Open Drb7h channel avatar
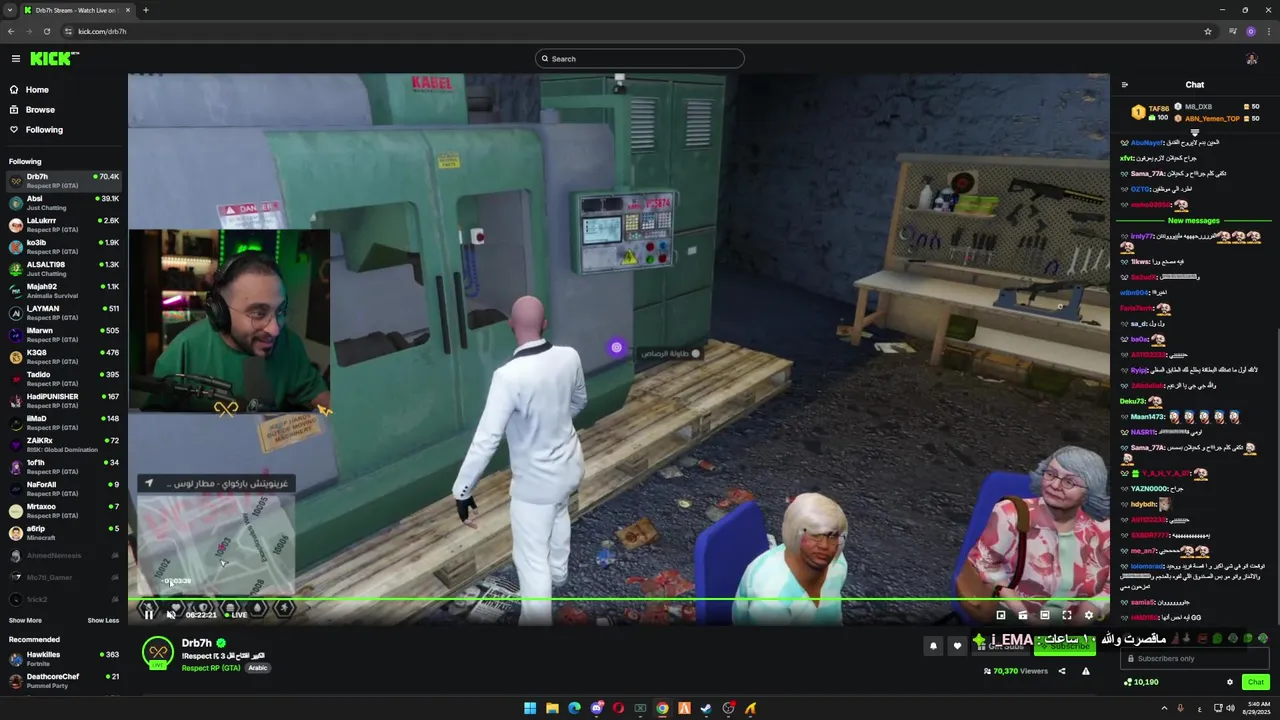 click(158, 654)
